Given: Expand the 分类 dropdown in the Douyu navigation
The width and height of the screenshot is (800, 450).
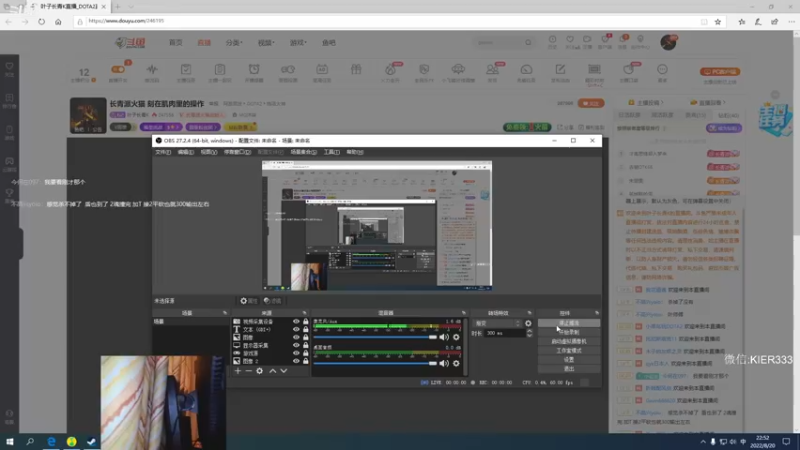Looking at the screenshot, I should tap(234, 43).
